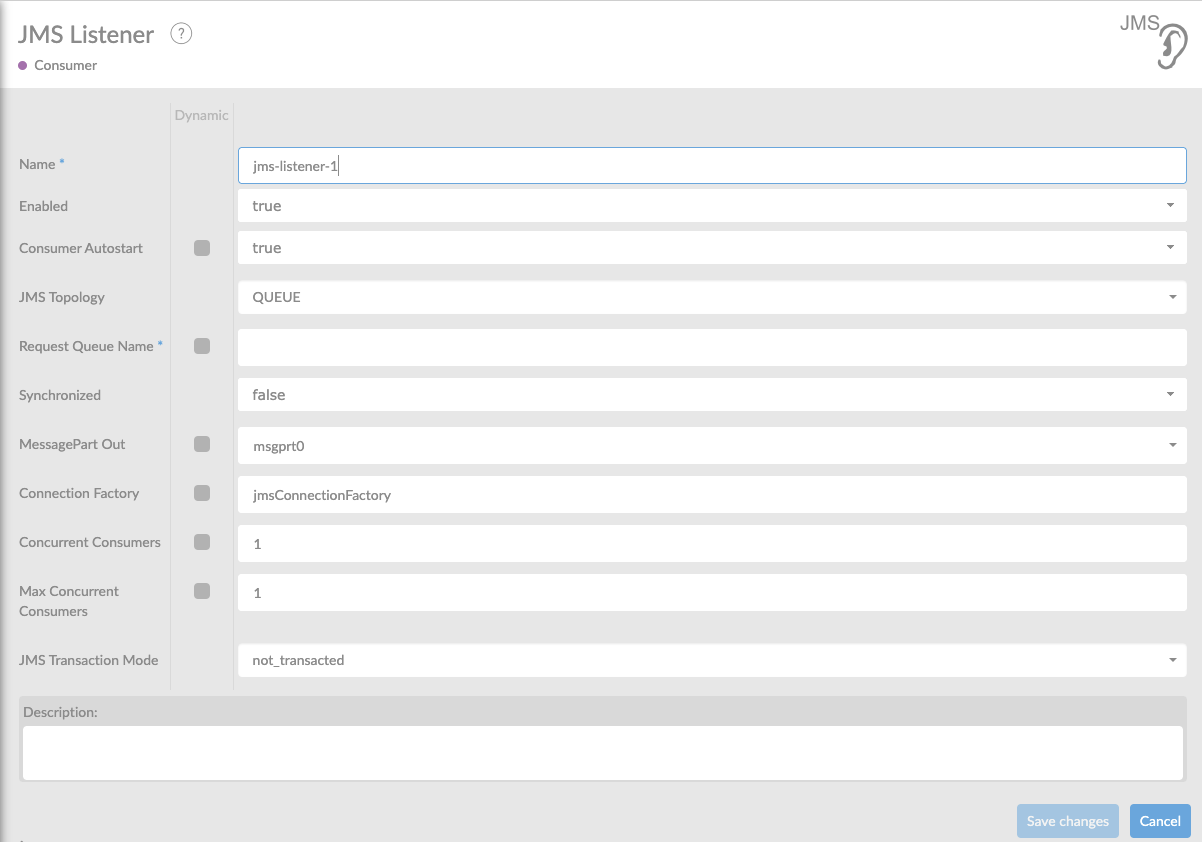1202x842 pixels.
Task: Expand the MessagePart Out dropdown
Action: [x=712, y=446]
